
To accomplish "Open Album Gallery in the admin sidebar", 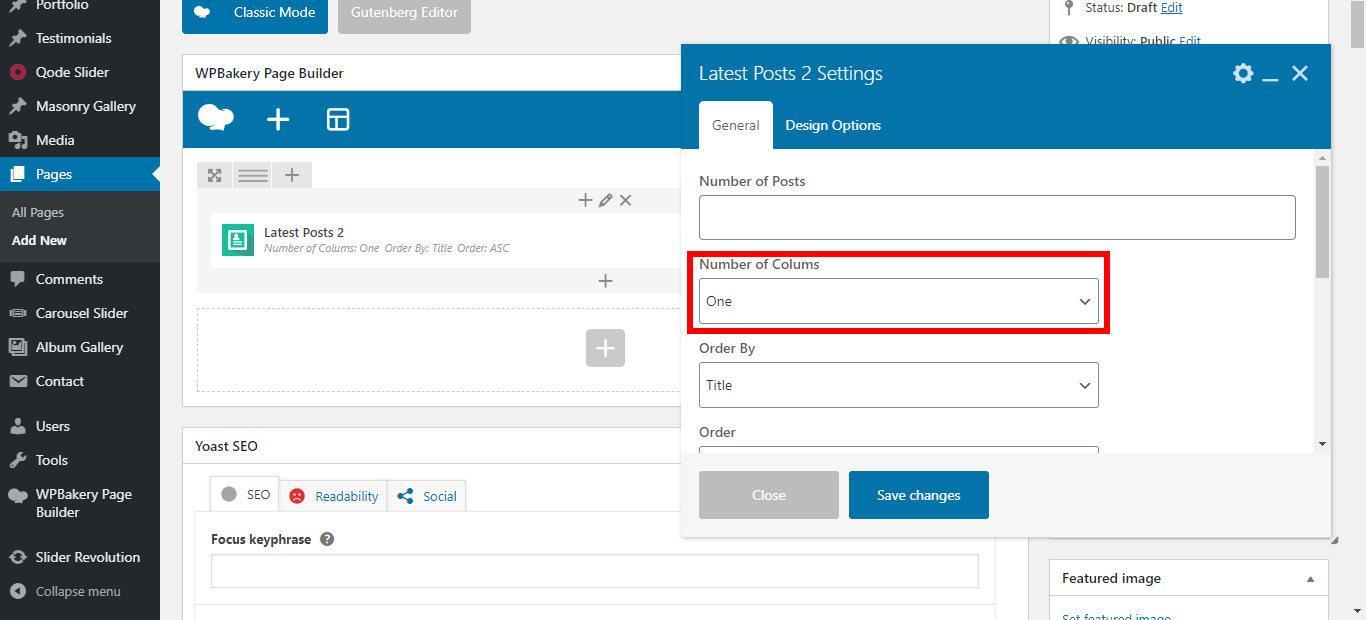I will pos(80,347).
